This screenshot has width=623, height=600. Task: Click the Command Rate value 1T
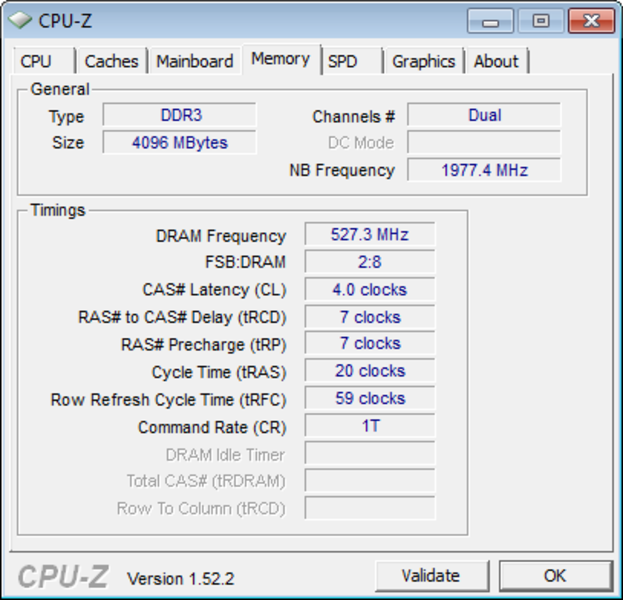coord(370,426)
